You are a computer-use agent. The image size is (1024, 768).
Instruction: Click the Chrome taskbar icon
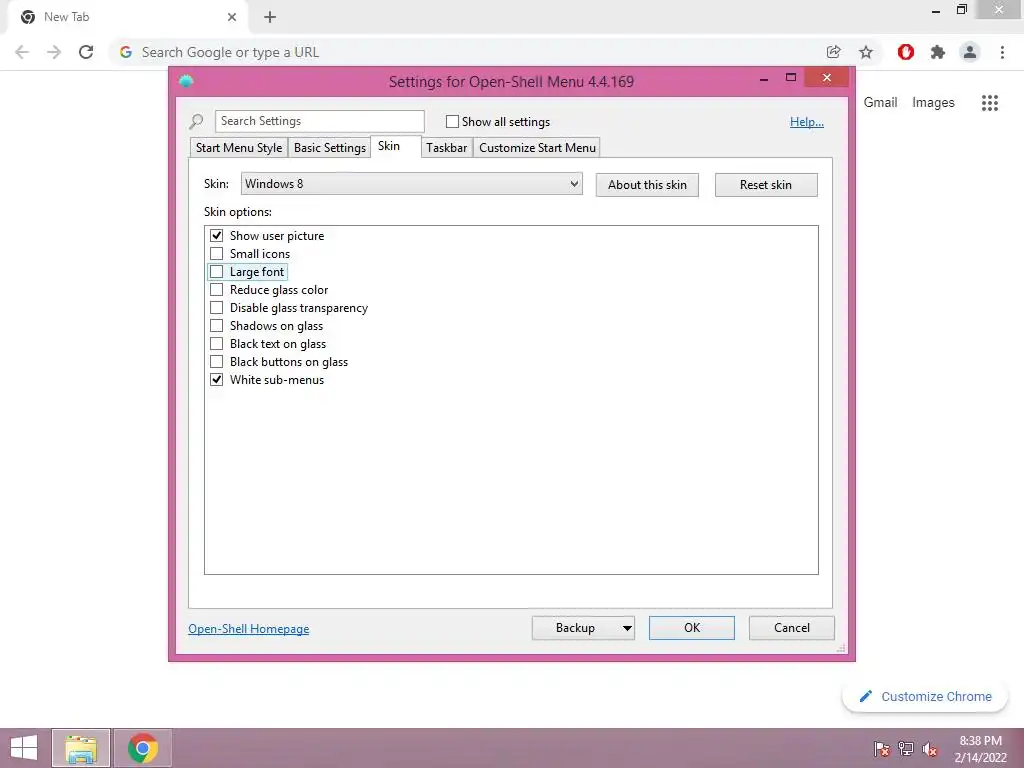143,748
